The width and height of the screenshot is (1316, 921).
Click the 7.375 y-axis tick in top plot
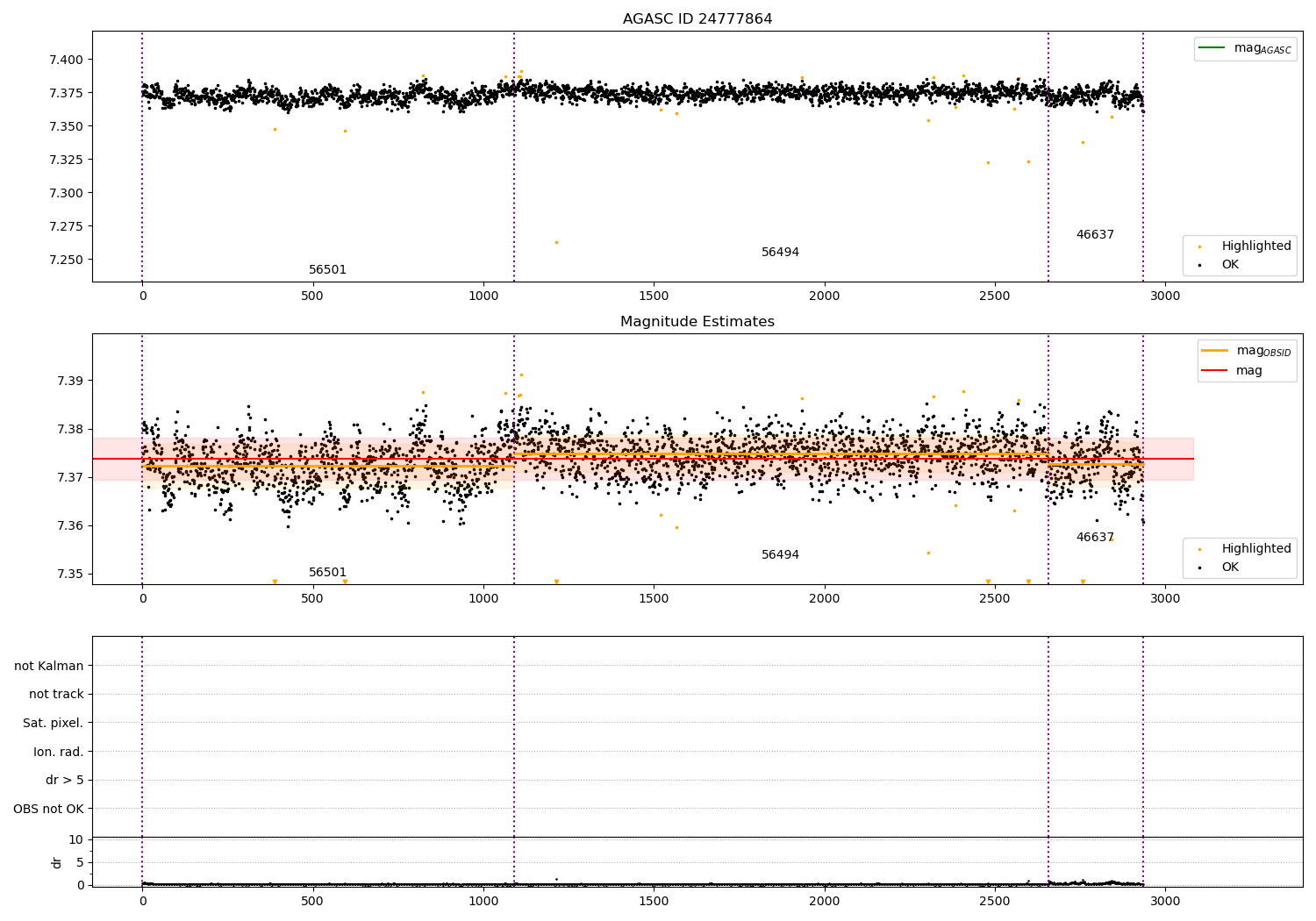67,93
